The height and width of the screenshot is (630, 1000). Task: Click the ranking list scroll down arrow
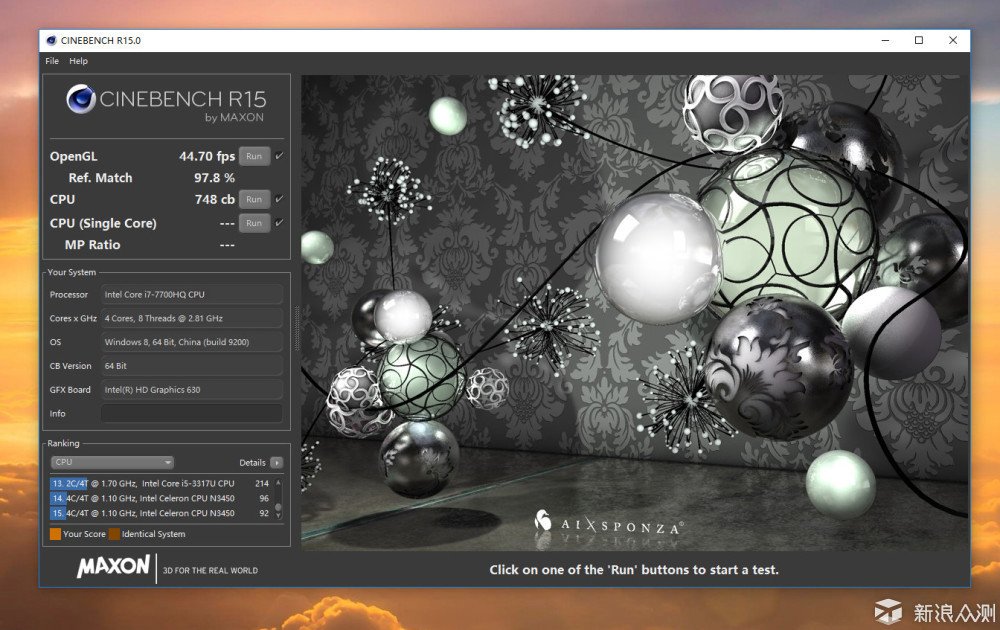point(278,515)
